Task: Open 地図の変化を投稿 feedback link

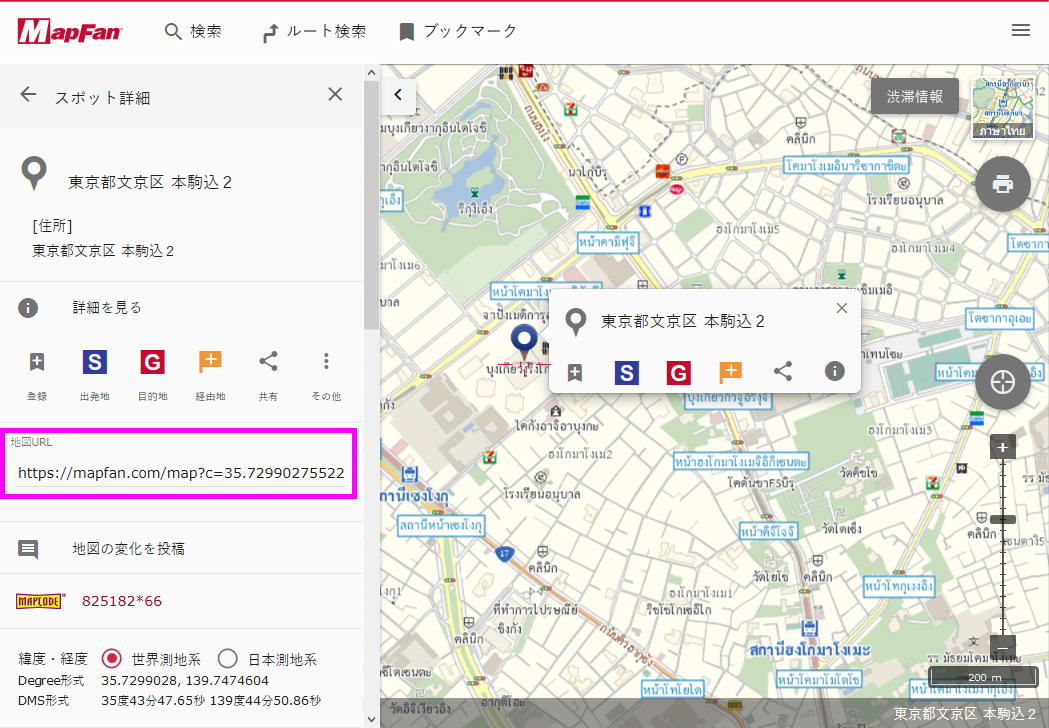Action: (x=128, y=549)
